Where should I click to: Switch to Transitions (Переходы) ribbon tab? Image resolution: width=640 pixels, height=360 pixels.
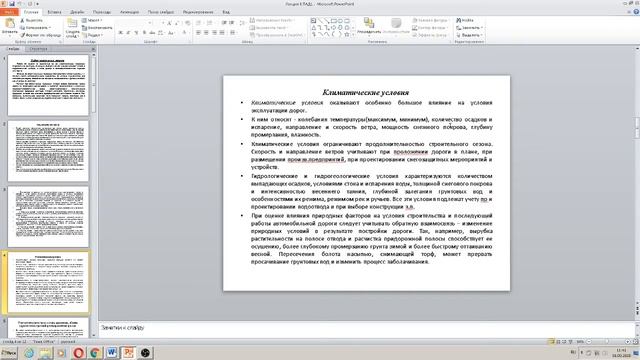click(x=102, y=12)
